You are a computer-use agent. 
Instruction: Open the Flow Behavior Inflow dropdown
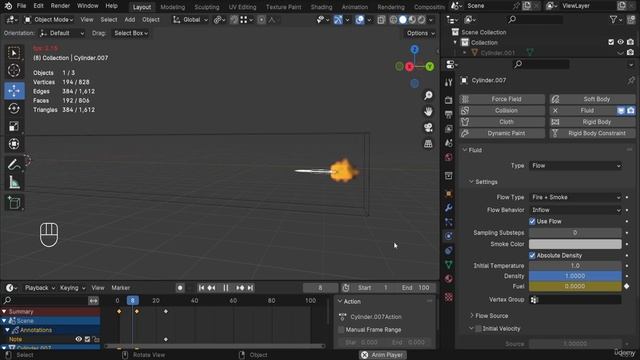tap(576, 210)
